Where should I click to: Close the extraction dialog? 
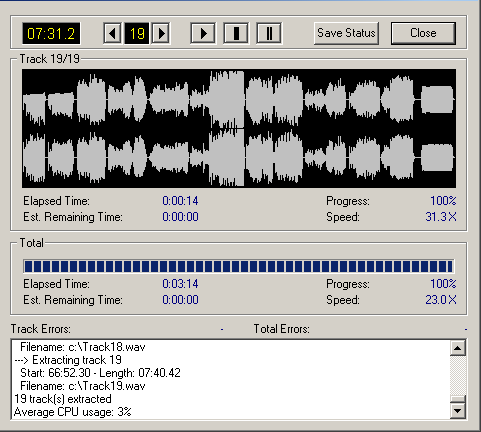[423, 33]
